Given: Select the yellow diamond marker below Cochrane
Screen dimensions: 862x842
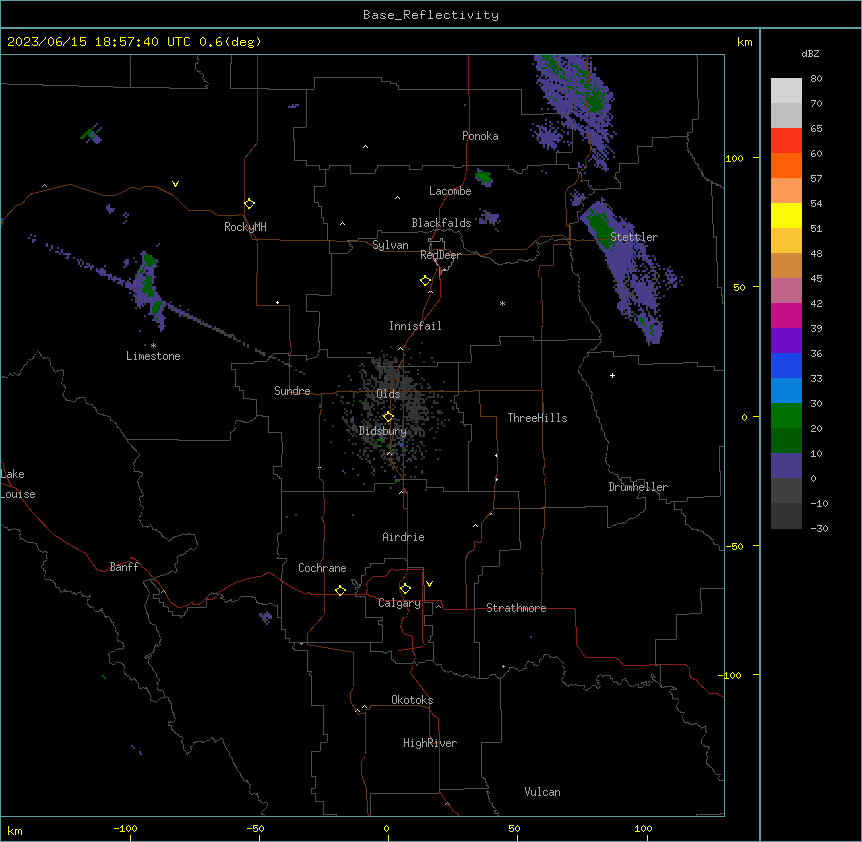Looking at the screenshot, I should [340, 590].
